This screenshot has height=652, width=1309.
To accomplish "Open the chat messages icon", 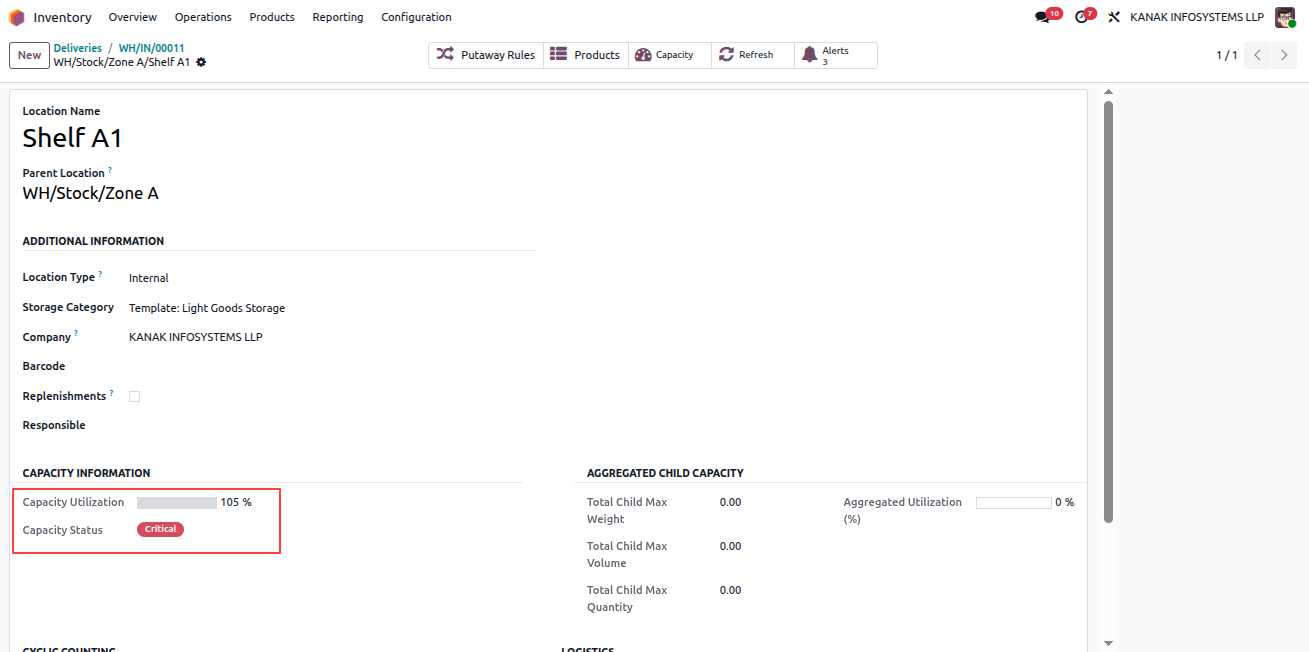I will (x=1042, y=17).
